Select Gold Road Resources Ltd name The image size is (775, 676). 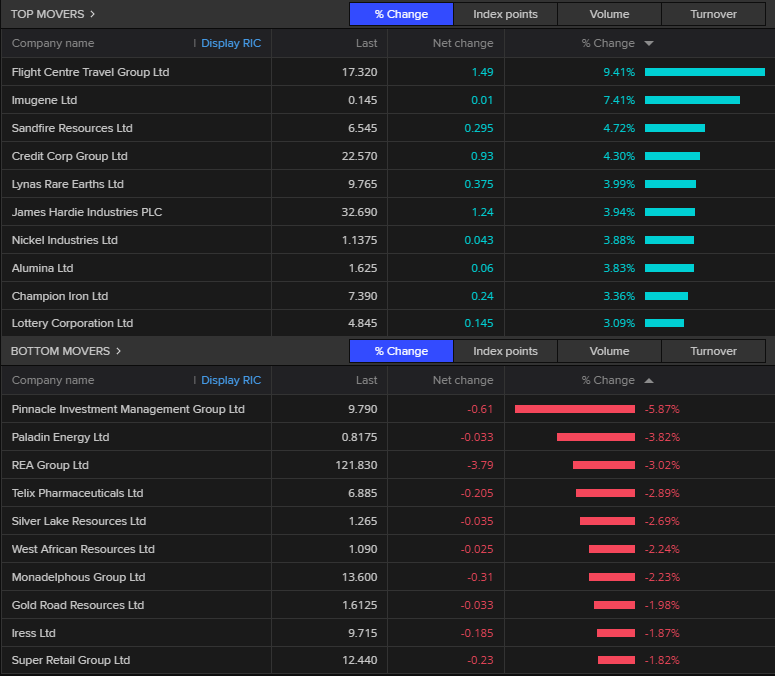pyautogui.click(x=78, y=605)
